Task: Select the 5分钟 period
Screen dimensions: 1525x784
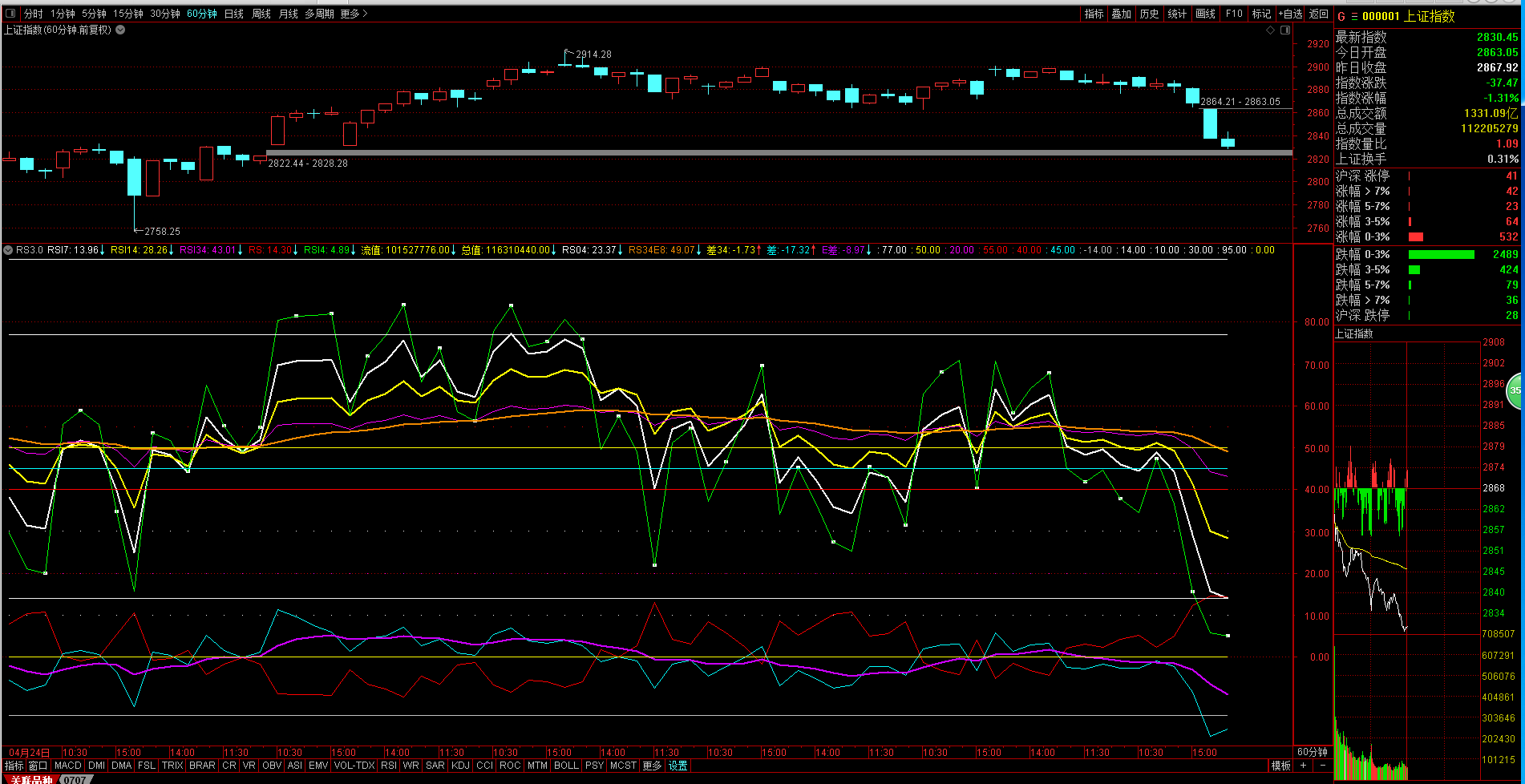Action: (94, 14)
